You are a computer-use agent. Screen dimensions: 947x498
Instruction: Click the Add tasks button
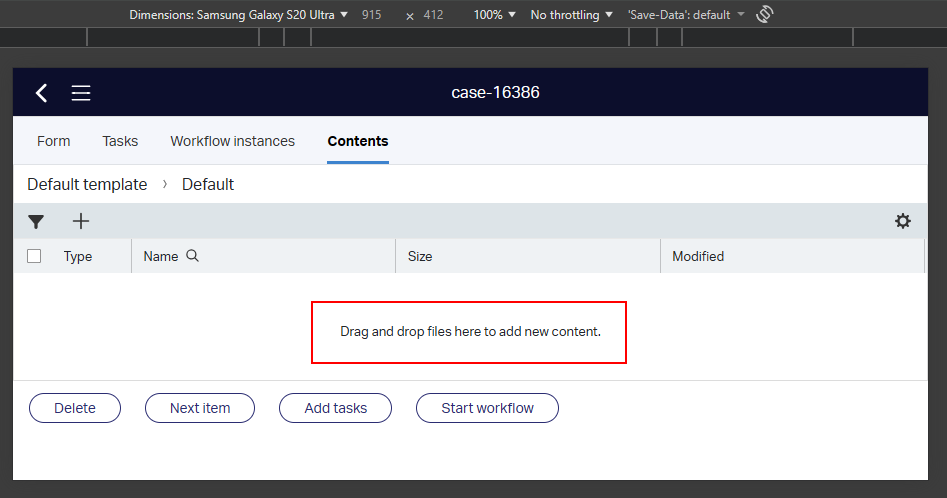[335, 408]
